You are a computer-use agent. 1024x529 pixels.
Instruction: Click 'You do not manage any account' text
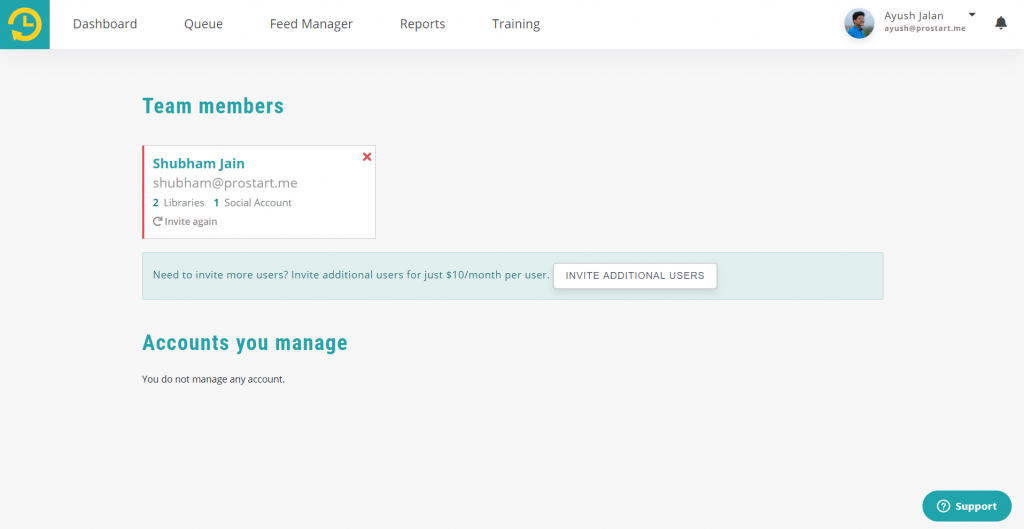(214, 379)
